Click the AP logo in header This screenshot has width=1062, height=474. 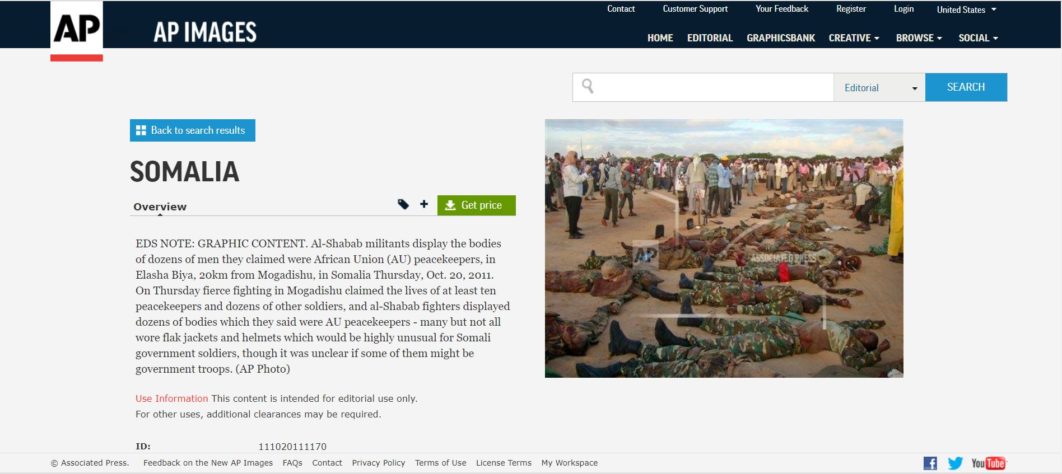click(77, 30)
